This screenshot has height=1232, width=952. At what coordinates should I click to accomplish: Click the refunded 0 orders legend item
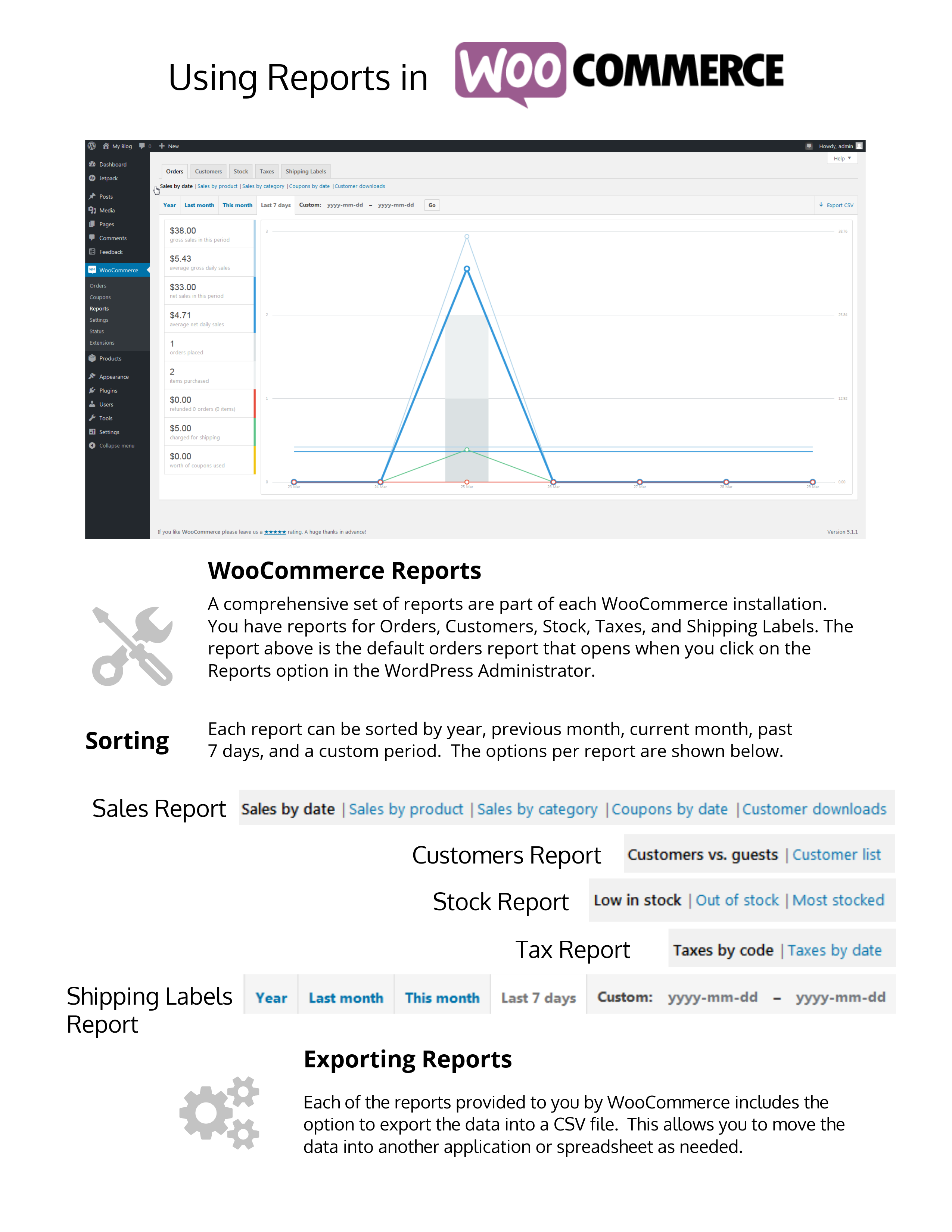[x=209, y=403]
